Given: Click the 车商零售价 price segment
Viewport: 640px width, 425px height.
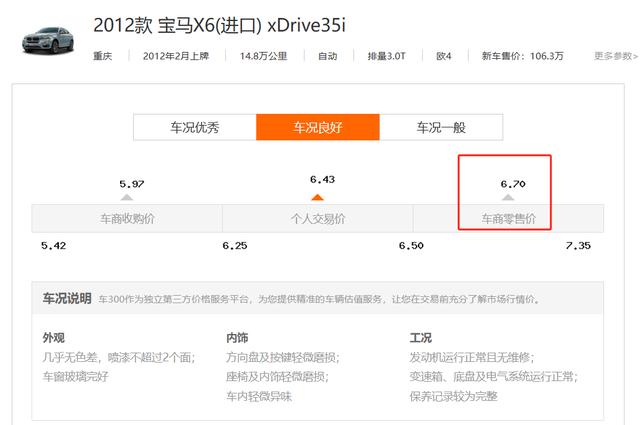Looking at the screenshot, I should point(508,218).
